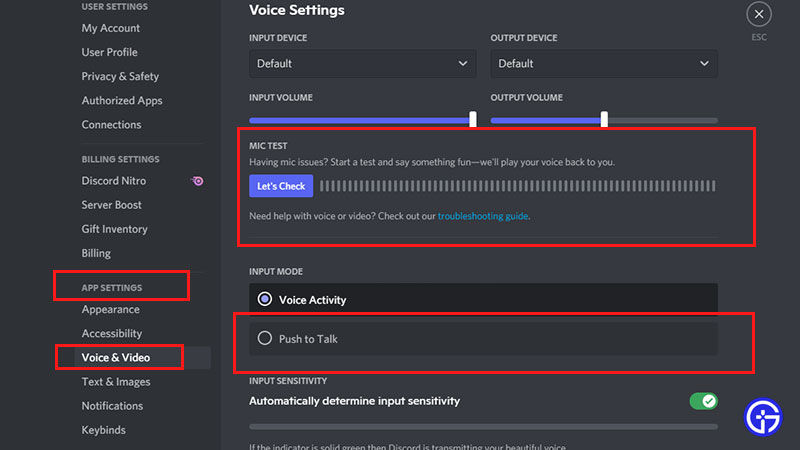Select Push to Talk input mode
The image size is (800, 450).
(x=483, y=339)
